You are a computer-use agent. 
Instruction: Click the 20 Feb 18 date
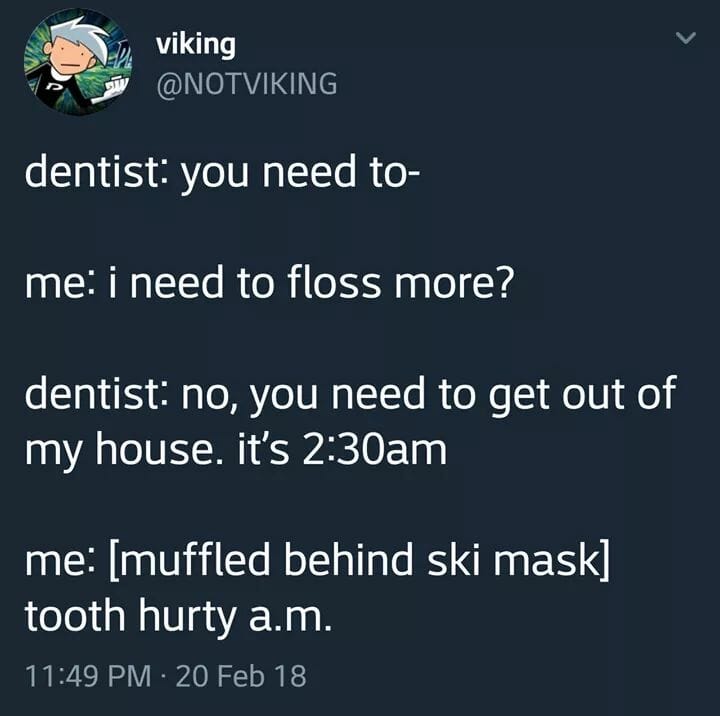(x=241, y=676)
